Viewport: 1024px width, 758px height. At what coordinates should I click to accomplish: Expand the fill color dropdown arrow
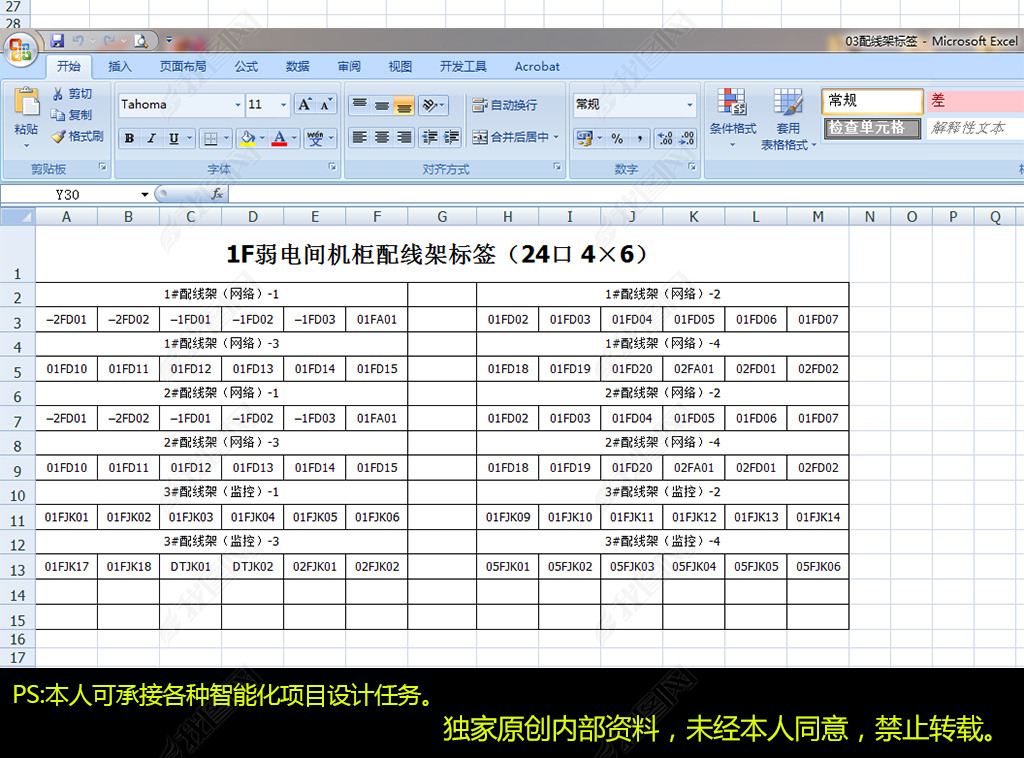point(262,138)
